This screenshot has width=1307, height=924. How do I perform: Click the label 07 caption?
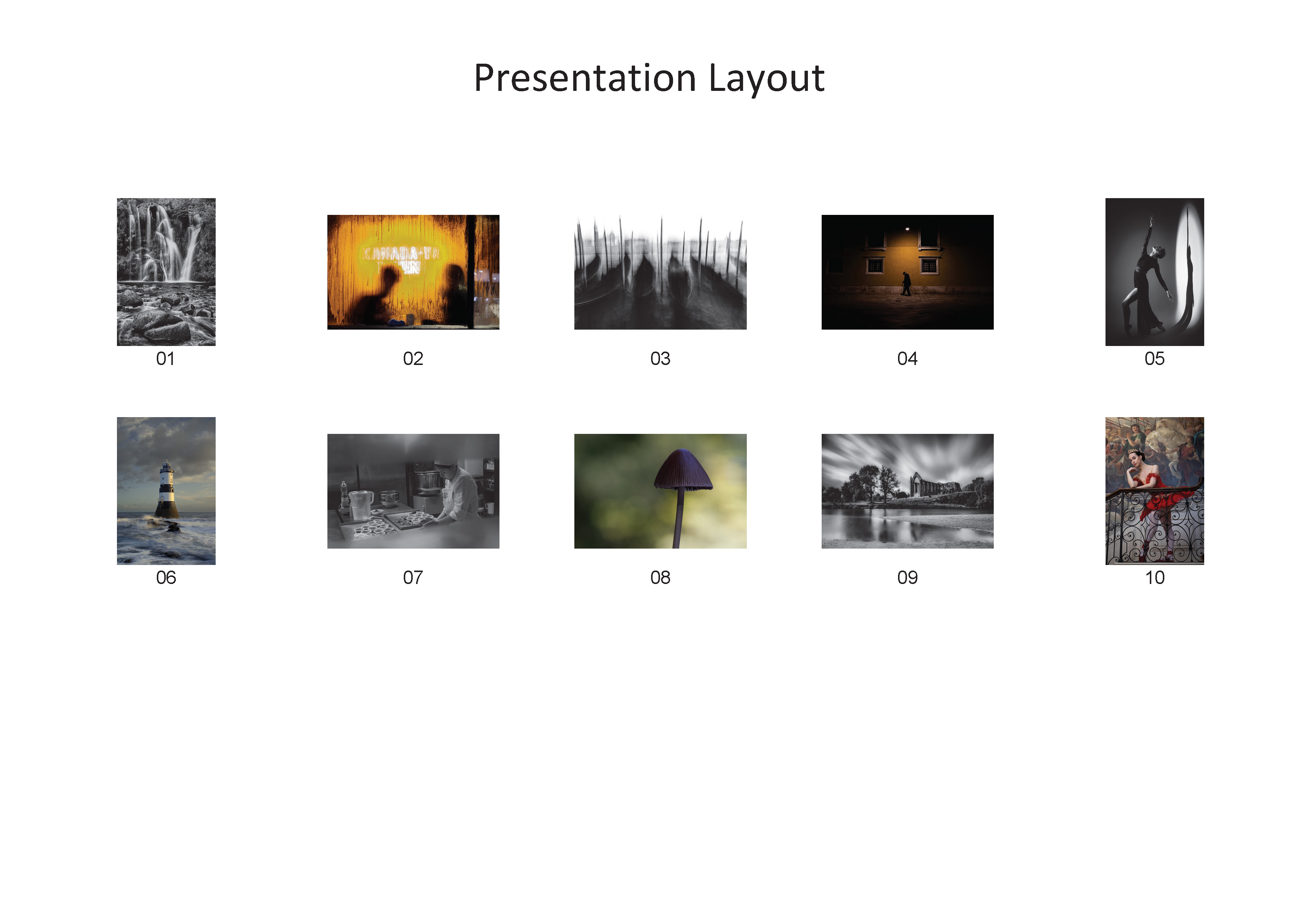click(x=413, y=578)
